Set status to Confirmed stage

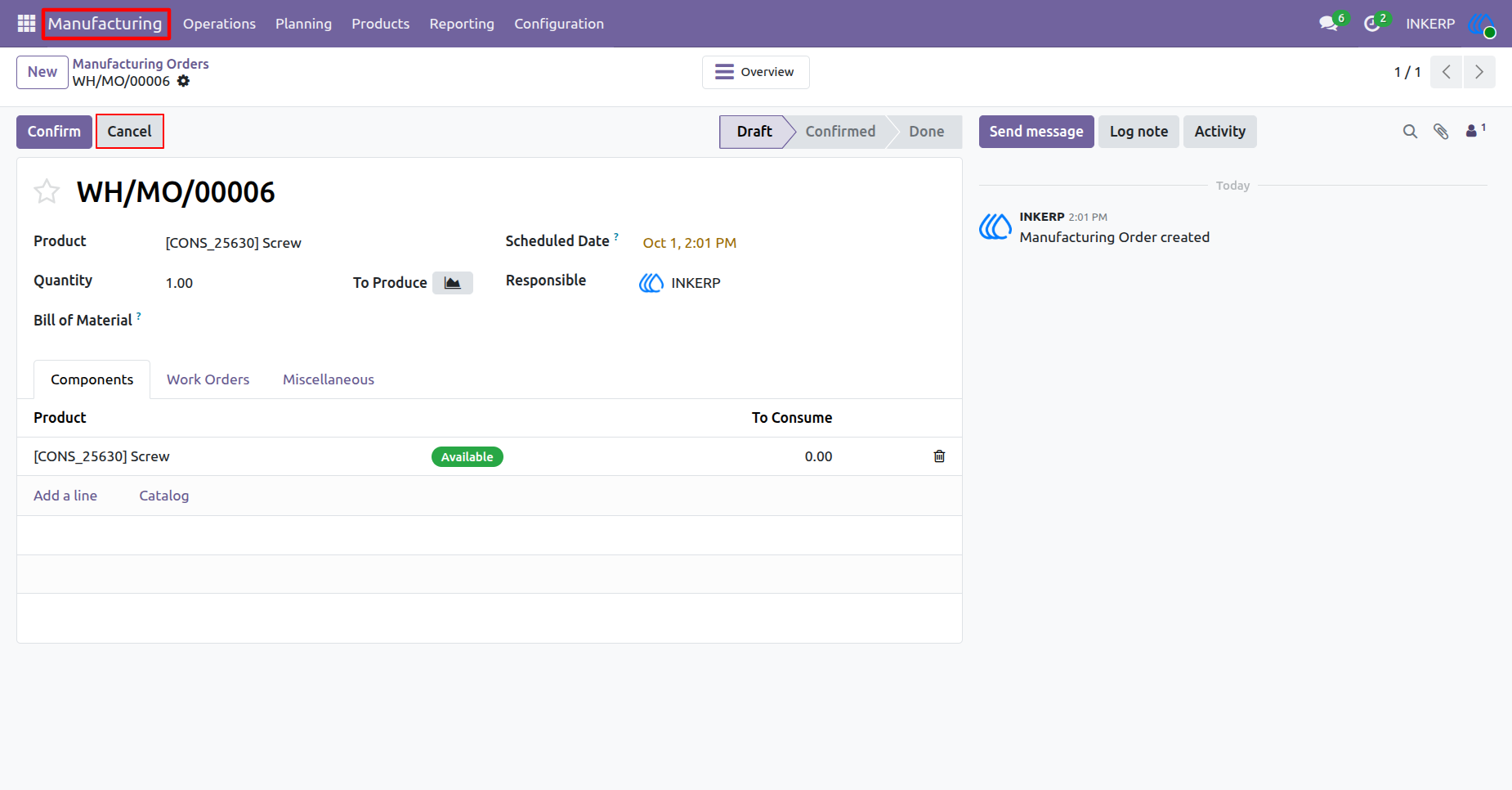pyautogui.click(x=840, y=132)
